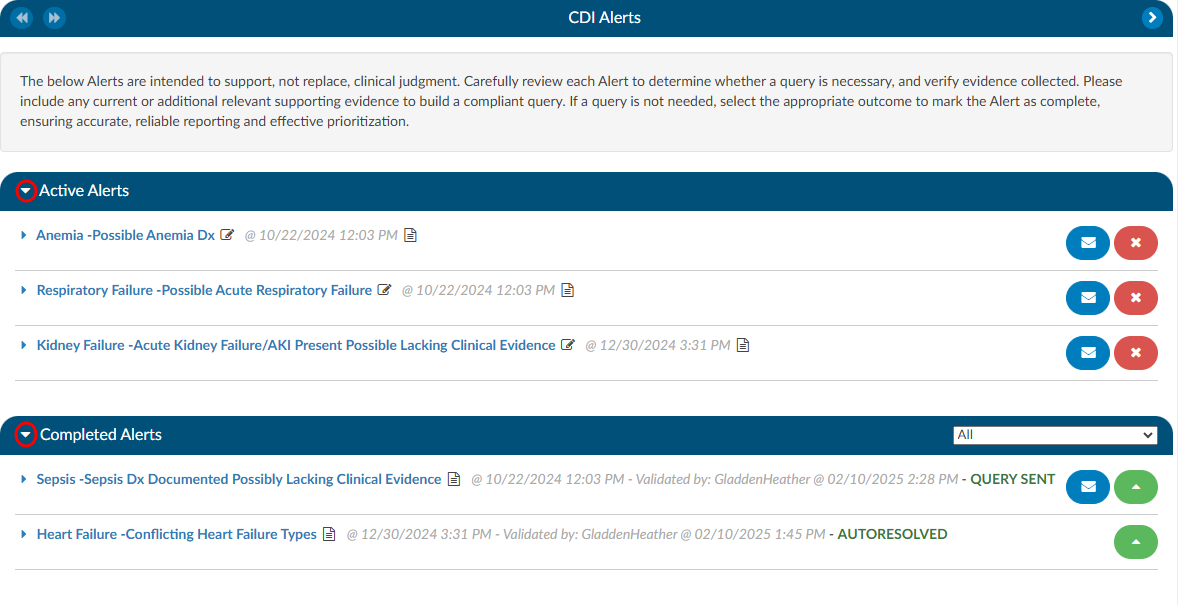The image size is (1178, 605).
Task: Click the CDI Alerts title text
Action: 605,17
